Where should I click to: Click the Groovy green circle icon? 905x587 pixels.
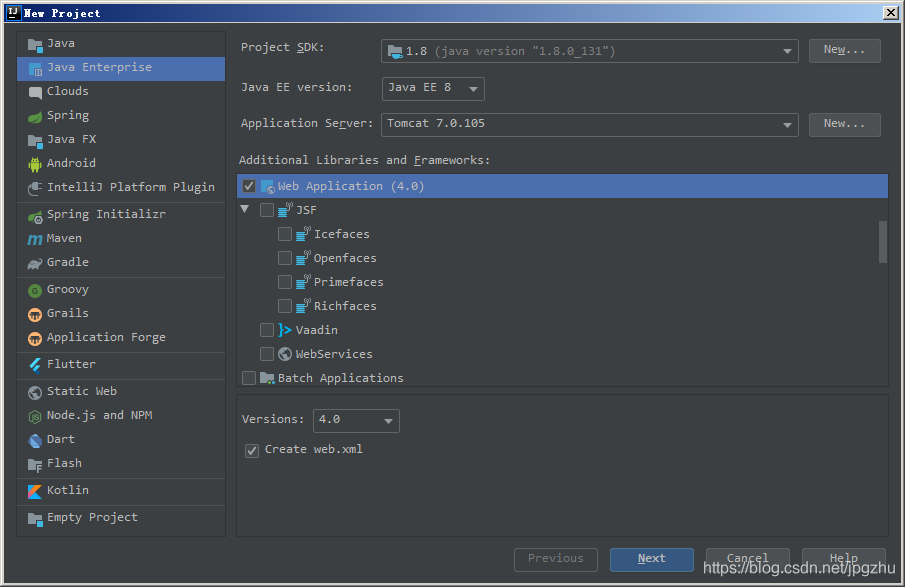[x=35, y=290]
